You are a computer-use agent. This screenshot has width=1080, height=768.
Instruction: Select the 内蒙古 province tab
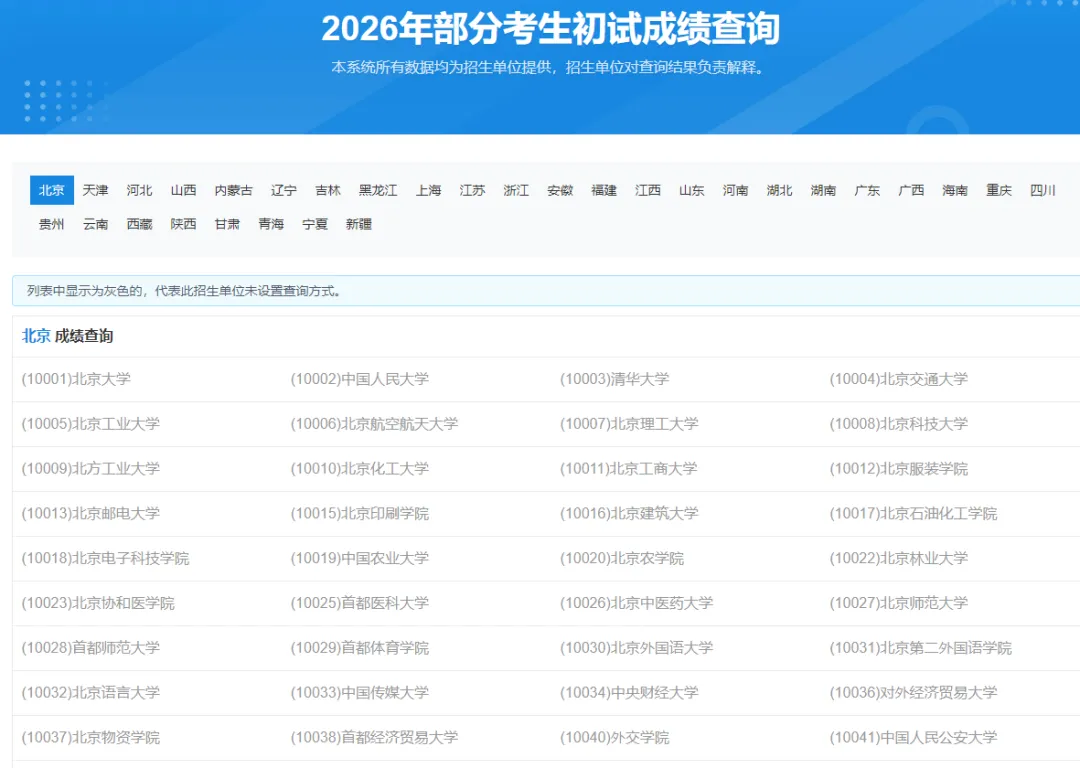coord(233,190)
